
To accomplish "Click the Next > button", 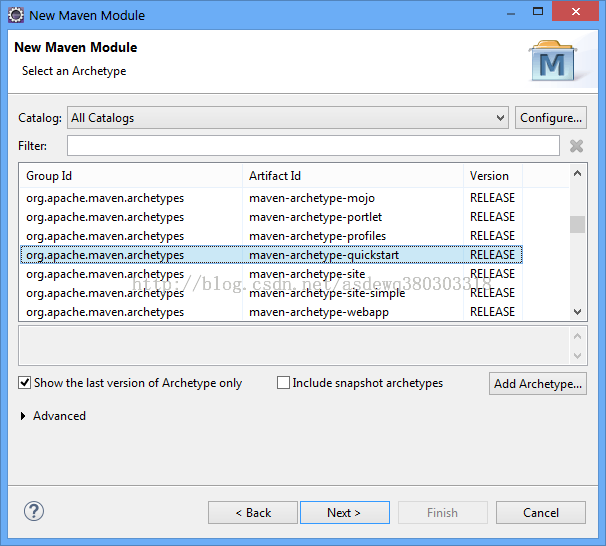I will tap(345, 513).
